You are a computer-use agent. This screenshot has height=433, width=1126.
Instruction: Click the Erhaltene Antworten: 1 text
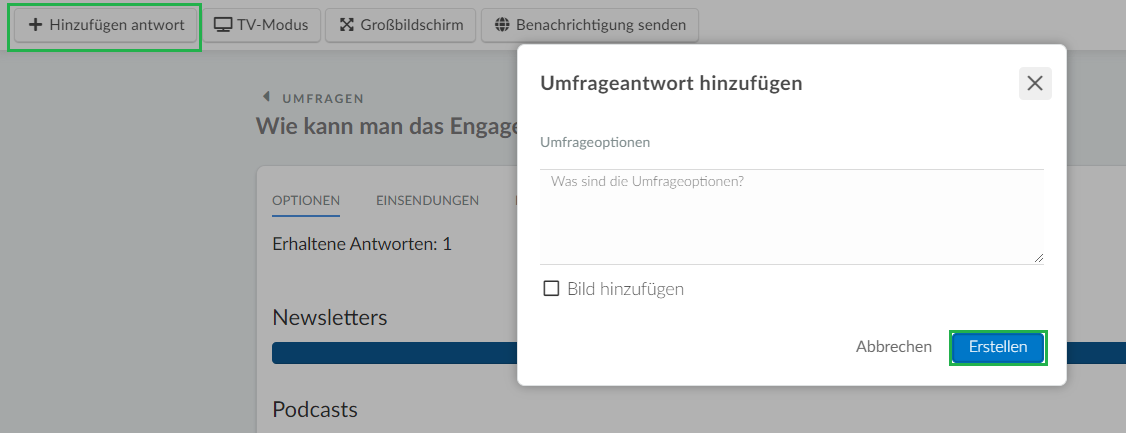(x=362, y=244)
